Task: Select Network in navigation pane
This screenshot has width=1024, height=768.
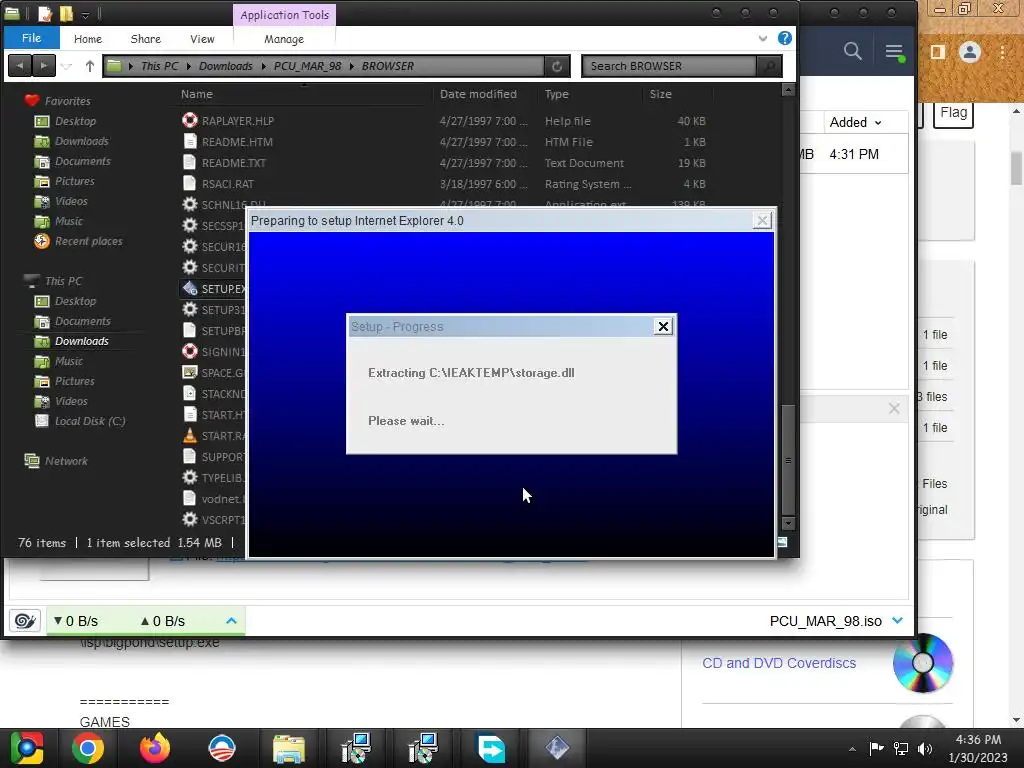Action: pos(66,460)
